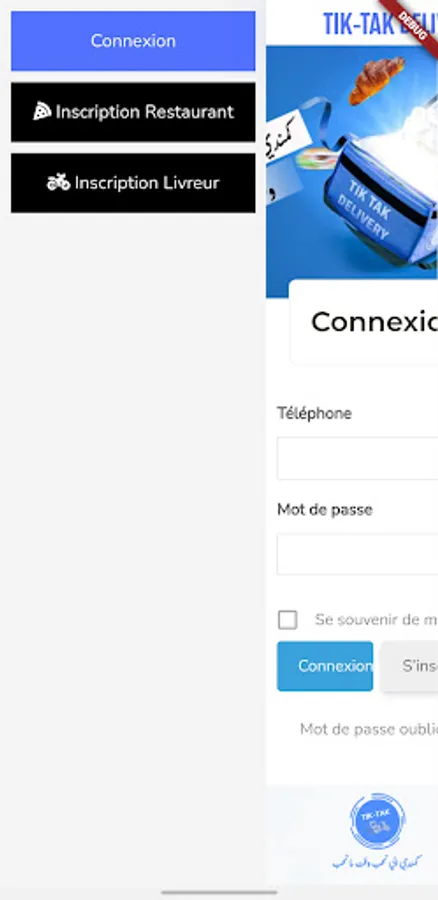Tap the round Tik-Tak logo at bottom
Screen dimensions: 438x900
point(378,821)
